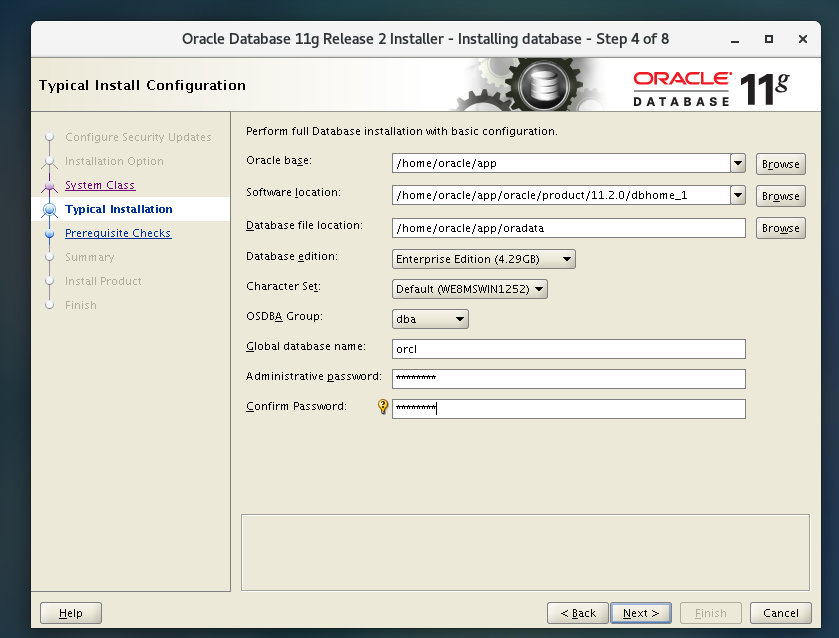Click the Next button
Screen dimensions: 839x638
click(x=641, y=613)
